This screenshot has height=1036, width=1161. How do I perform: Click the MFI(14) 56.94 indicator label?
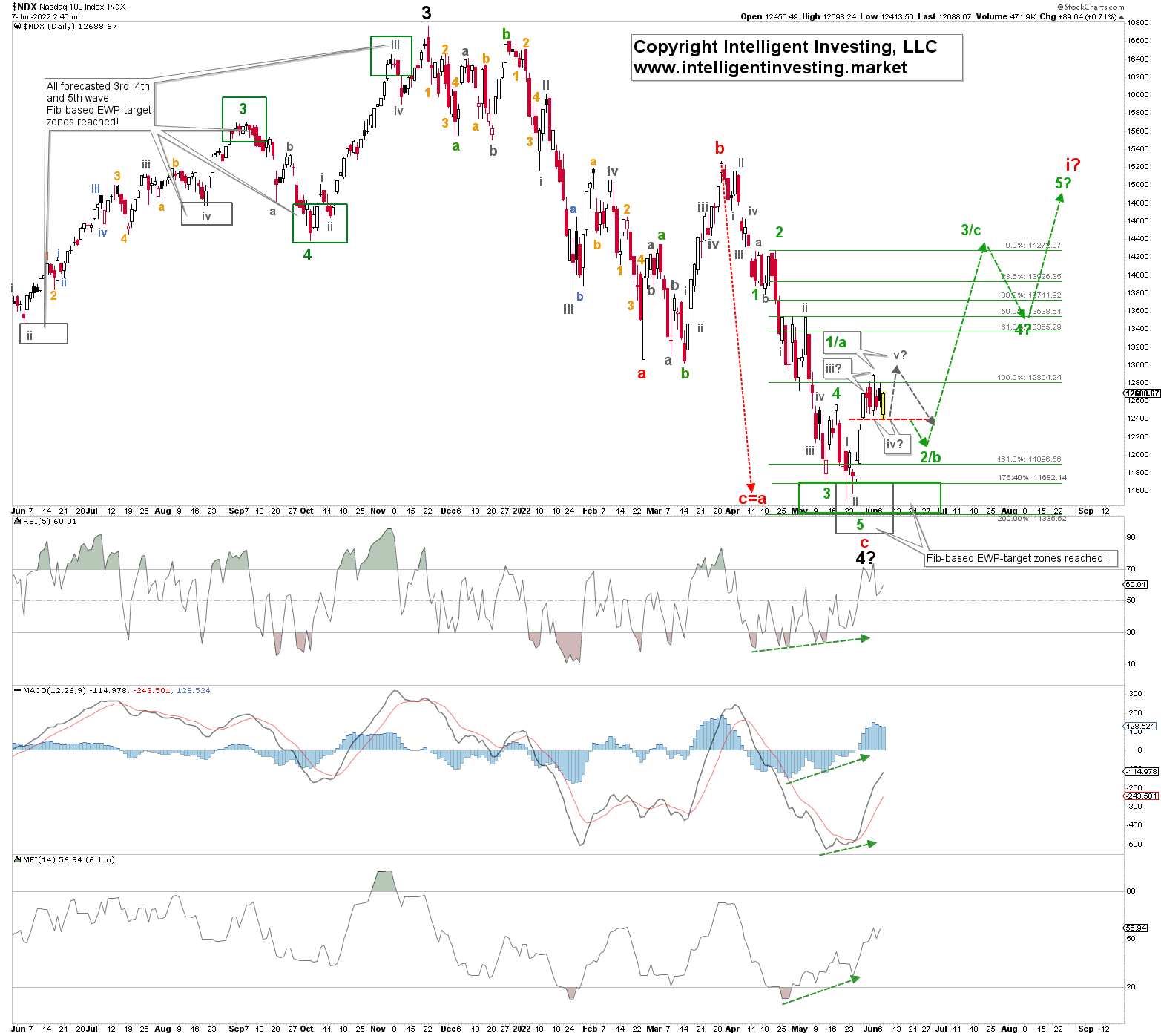(x=68, y=859)
